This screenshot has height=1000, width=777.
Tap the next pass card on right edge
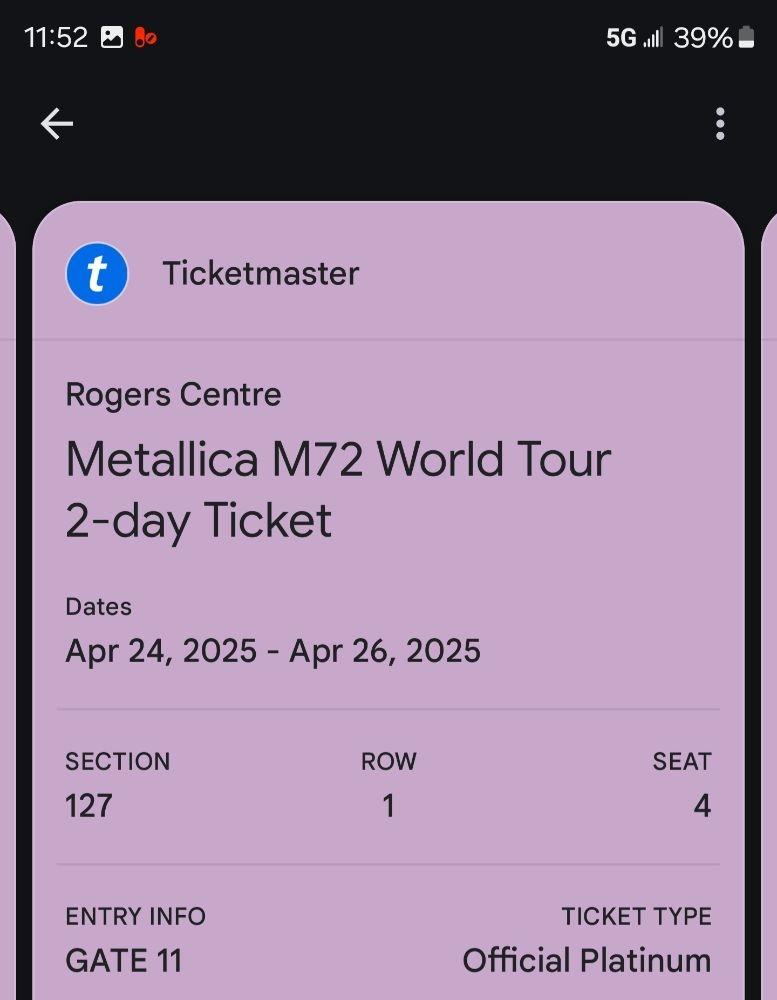tap(769, 600)
